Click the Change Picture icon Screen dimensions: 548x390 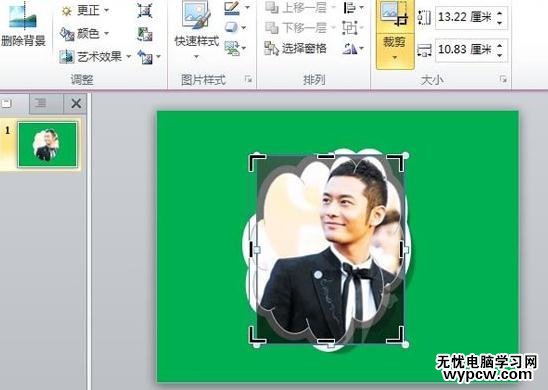145,34
